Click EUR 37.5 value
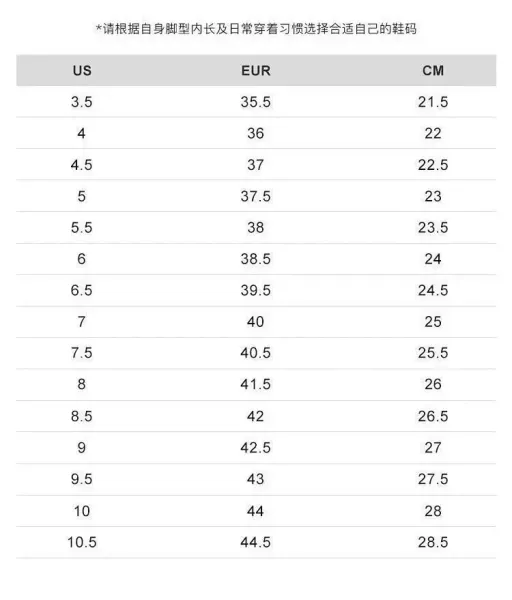This screenshot has height=600, width=512. click(255, 196)
